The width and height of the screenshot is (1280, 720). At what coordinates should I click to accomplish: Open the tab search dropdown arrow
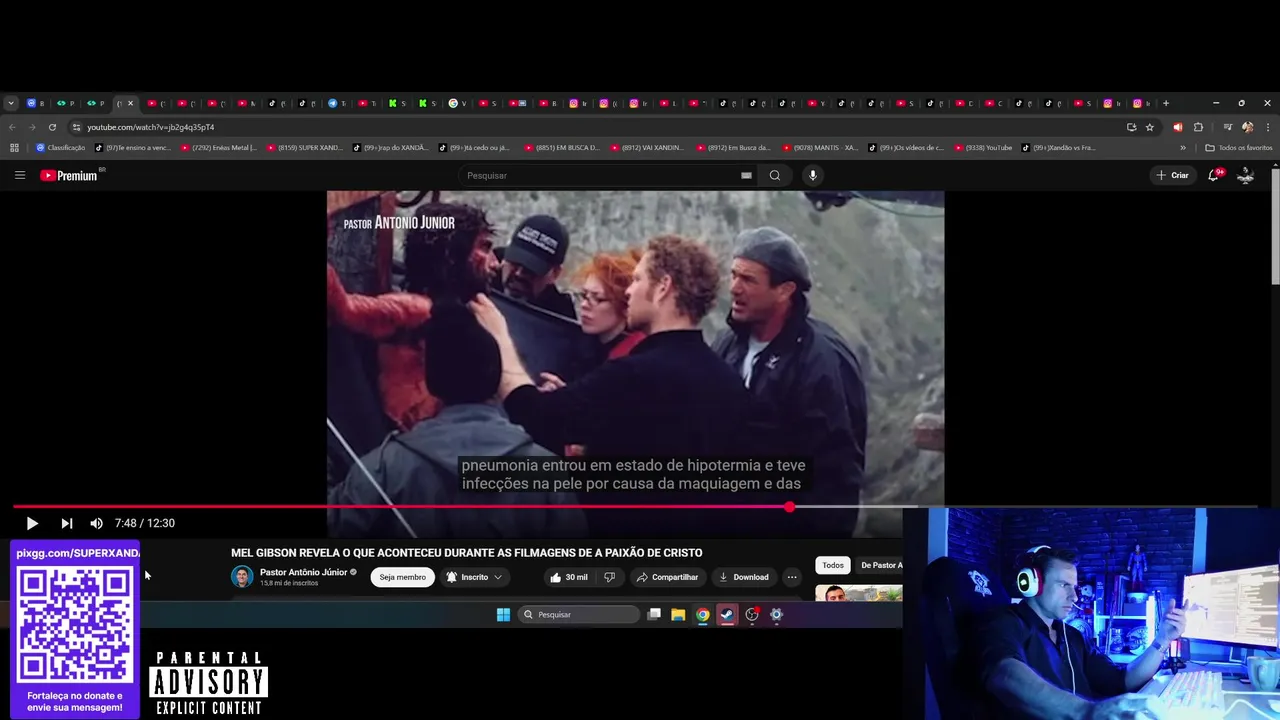pyautogui.click(x=10, y=103)
